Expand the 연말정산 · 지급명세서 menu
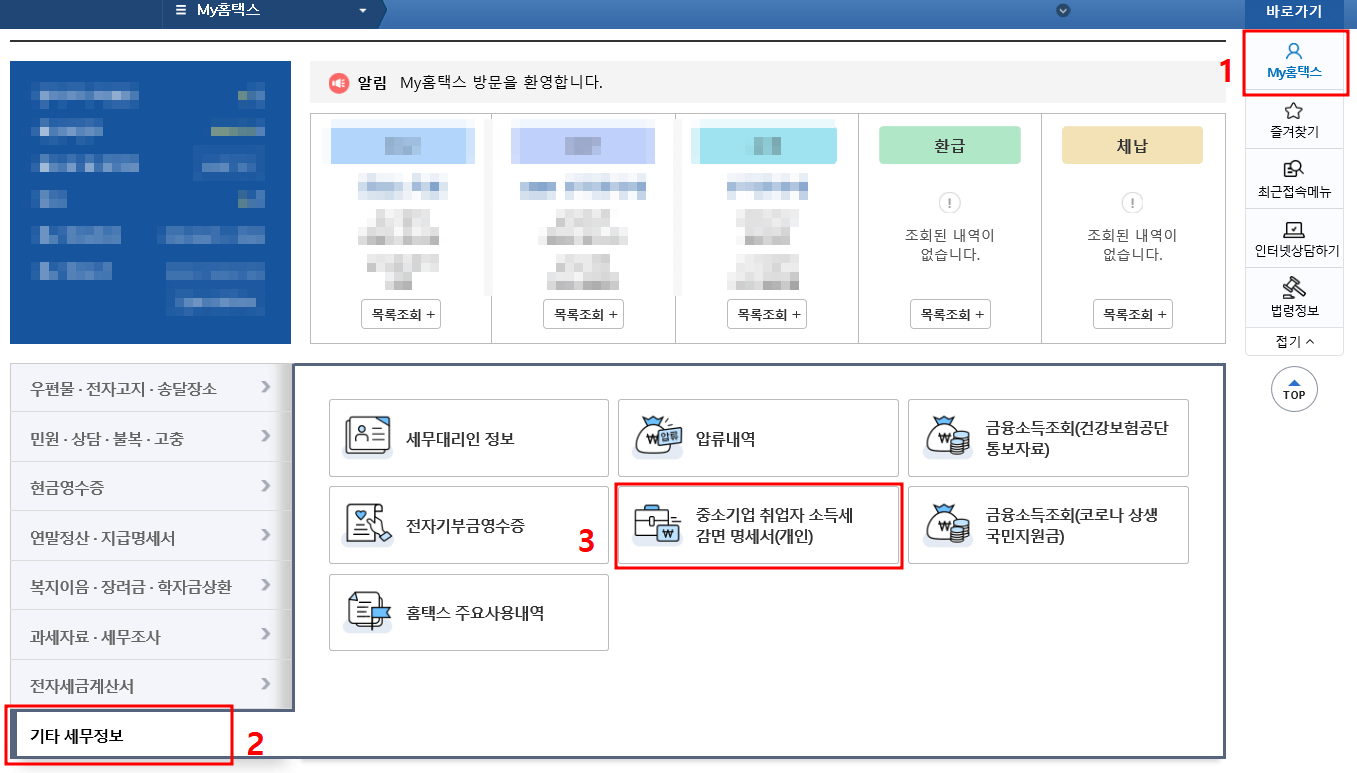The width and height of the screenshot is (1357, 773). pyautogui.click(x=151, y=536)
